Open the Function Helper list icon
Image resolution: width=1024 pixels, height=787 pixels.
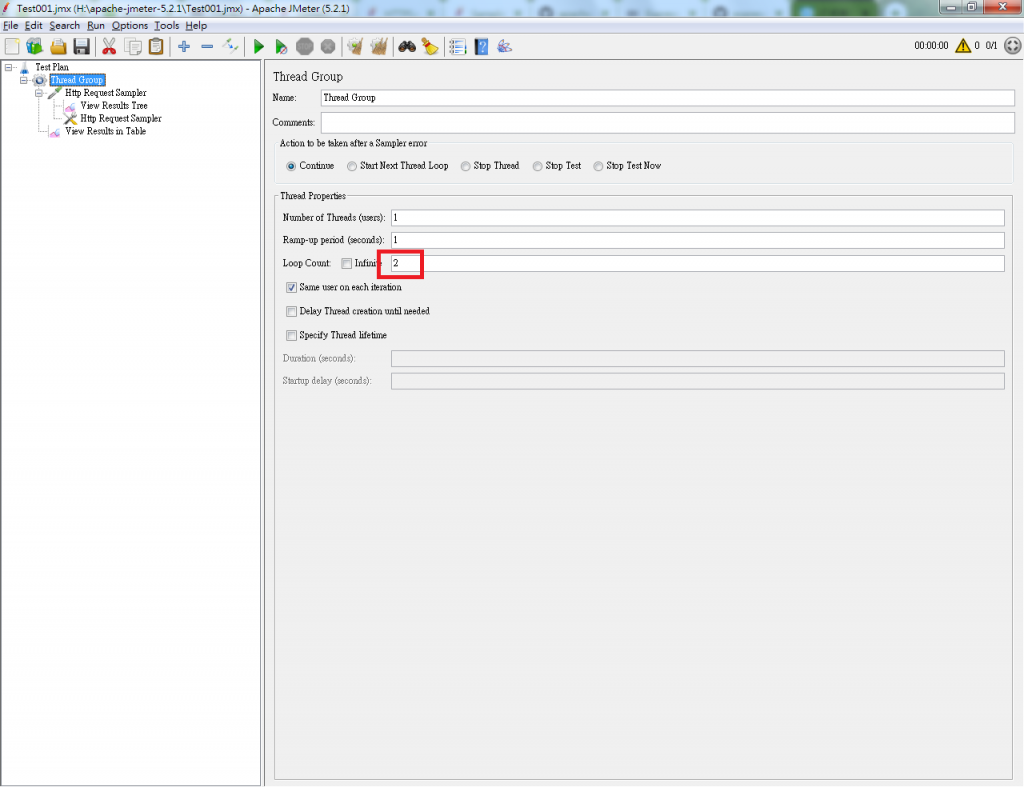pos(458,46)
